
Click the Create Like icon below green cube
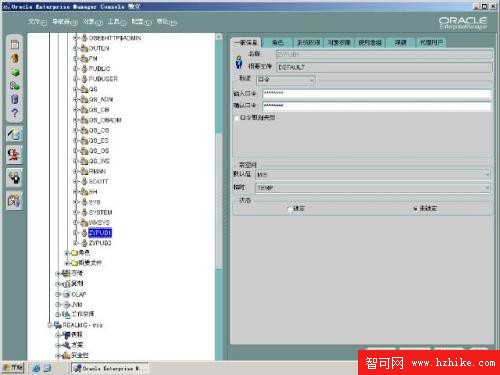click(x=15, y=86)
